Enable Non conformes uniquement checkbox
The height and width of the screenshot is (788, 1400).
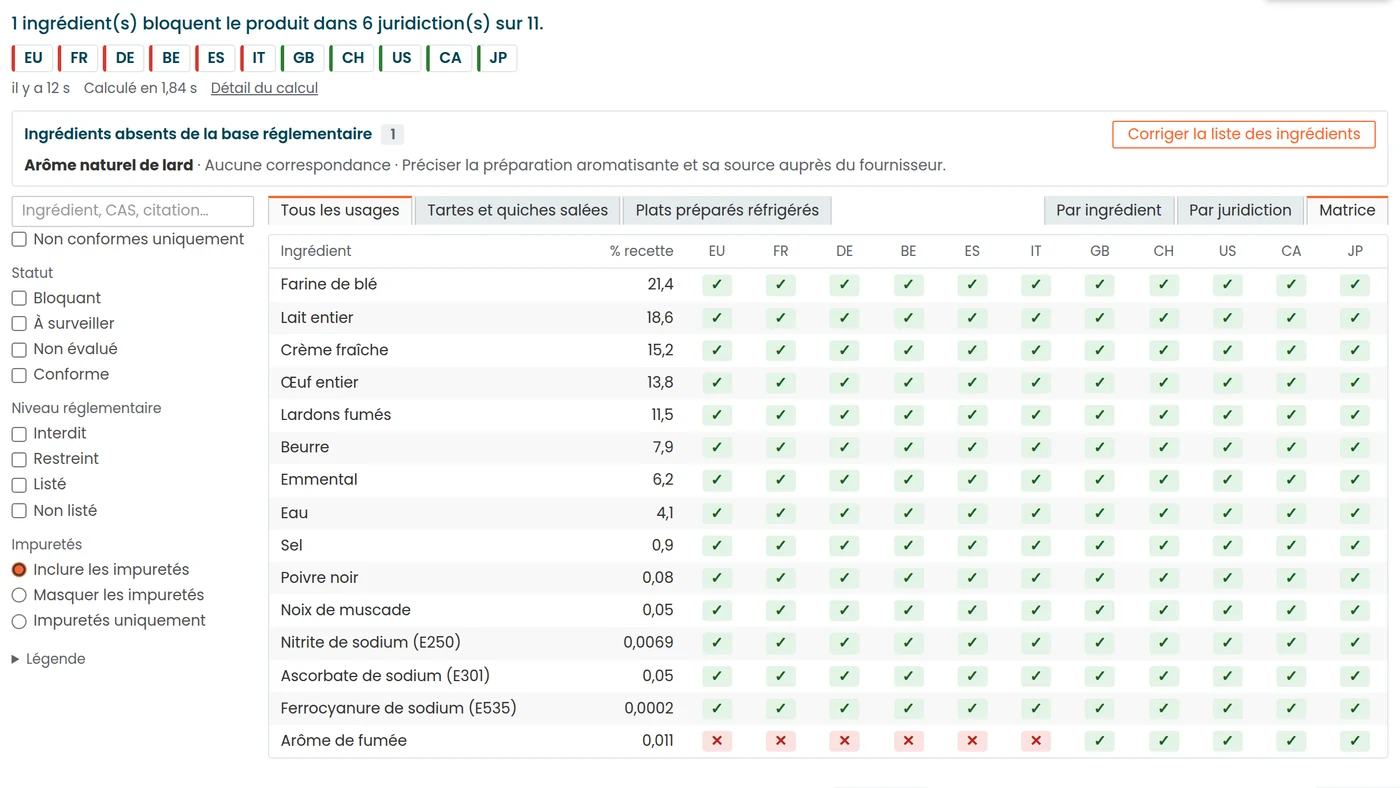(x=19, y=239)
